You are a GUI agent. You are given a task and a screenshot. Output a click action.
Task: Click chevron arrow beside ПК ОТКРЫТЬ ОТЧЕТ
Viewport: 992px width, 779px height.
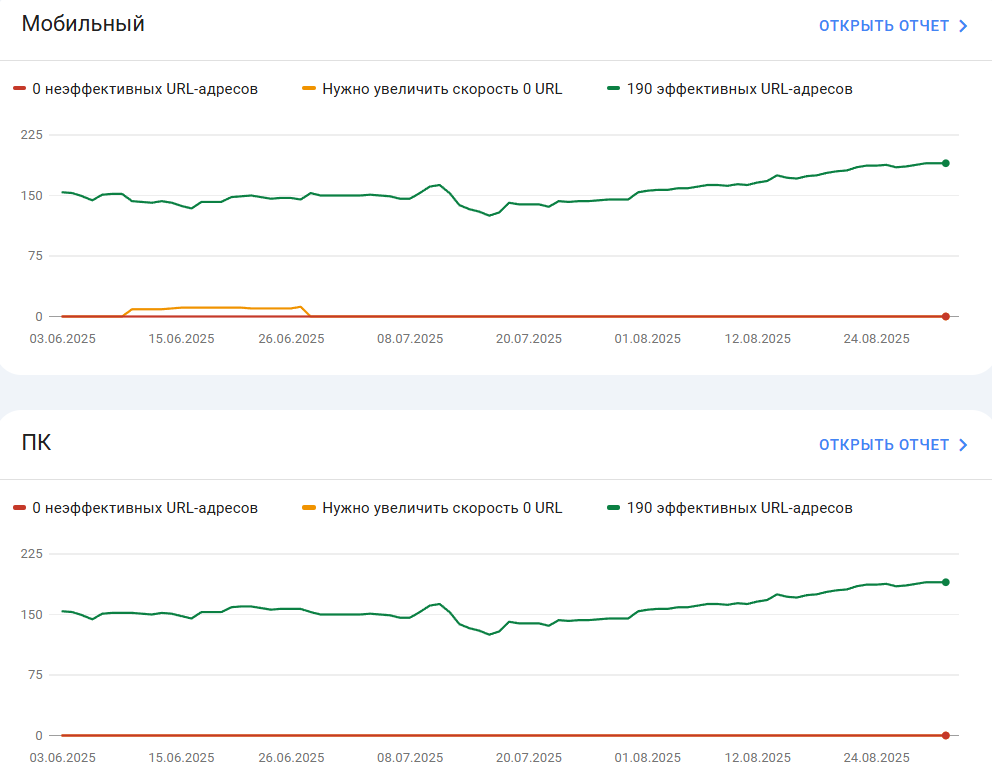(963, 445)
